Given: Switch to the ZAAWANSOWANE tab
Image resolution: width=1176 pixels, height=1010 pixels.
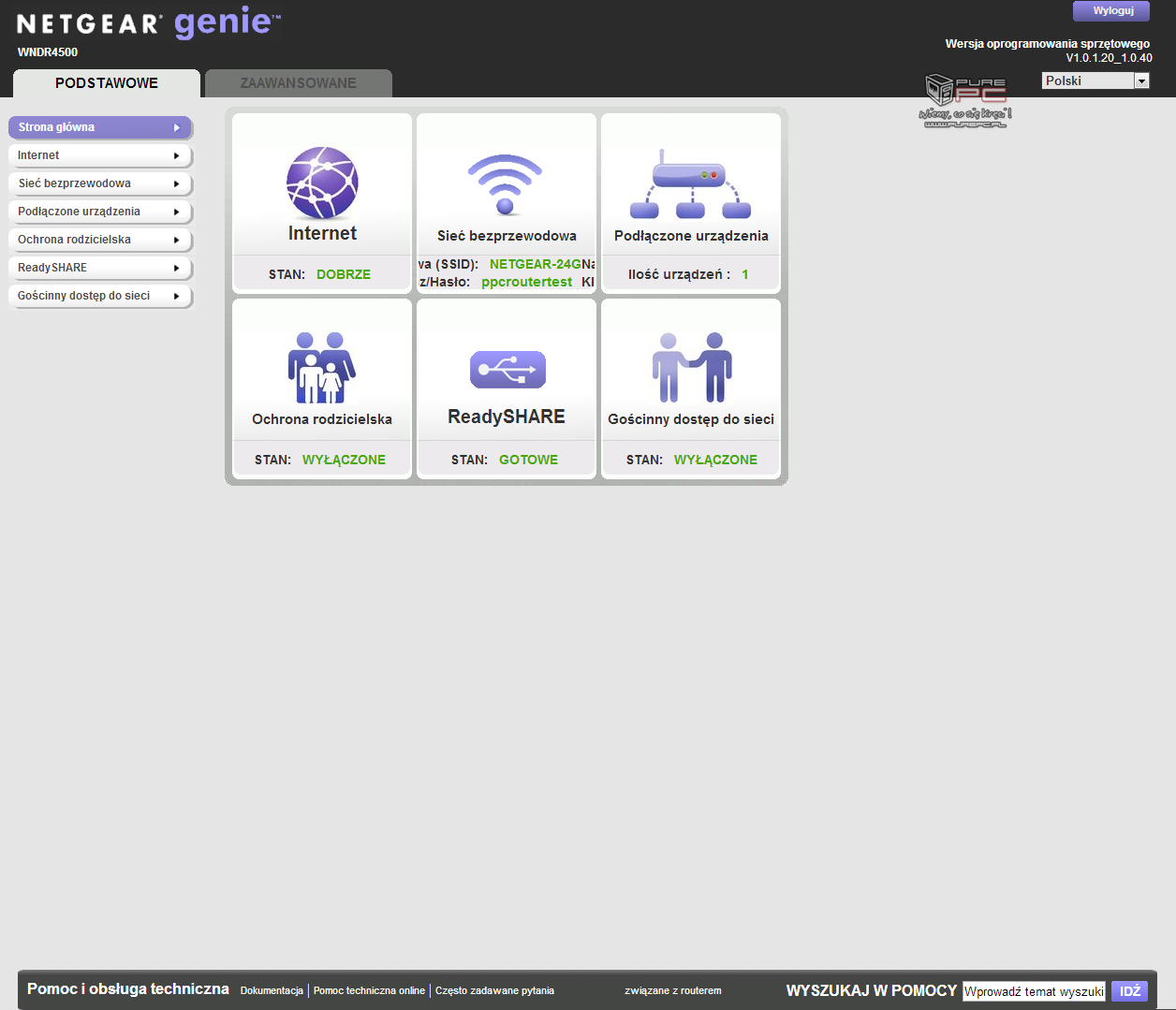Looking at the screenshot, I should (x=299, y=83).
